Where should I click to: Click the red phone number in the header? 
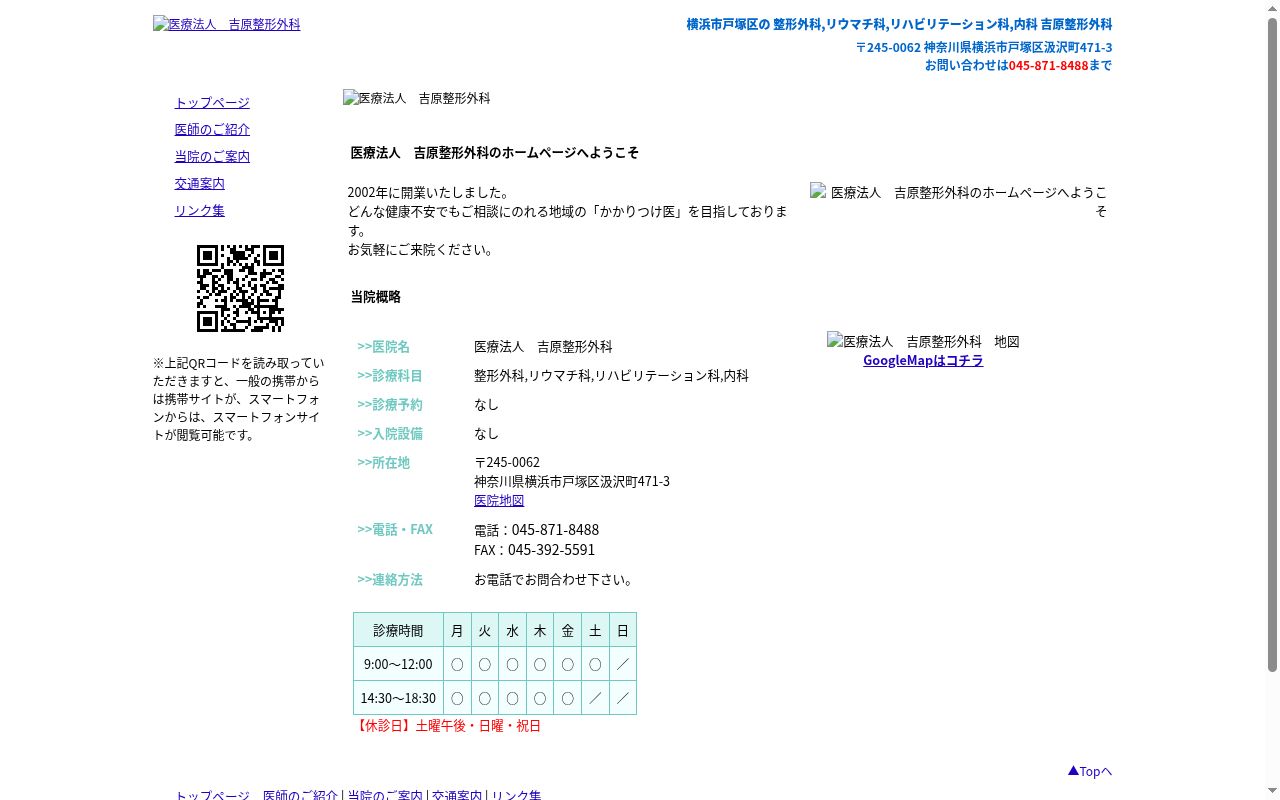tap(1048, 65)
